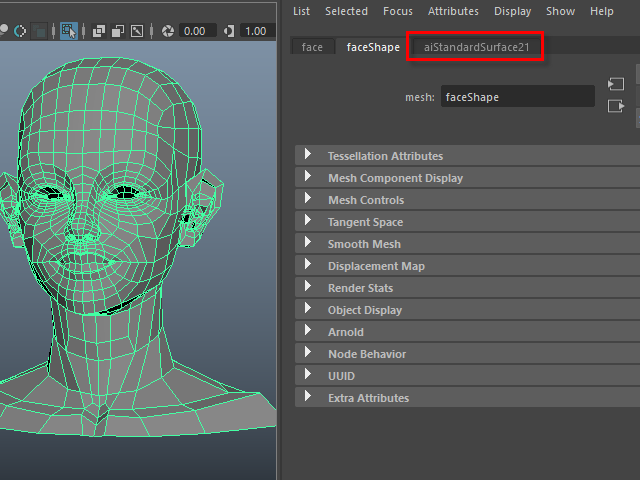The image size is (640, 480).
Task: Click the input connection icon beside mesh field
Action: pyautogui.click(x=616, y=84)
